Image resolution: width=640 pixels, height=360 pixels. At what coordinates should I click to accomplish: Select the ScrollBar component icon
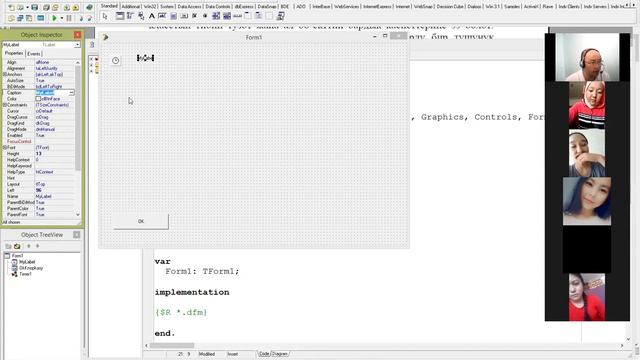[237, 16]
